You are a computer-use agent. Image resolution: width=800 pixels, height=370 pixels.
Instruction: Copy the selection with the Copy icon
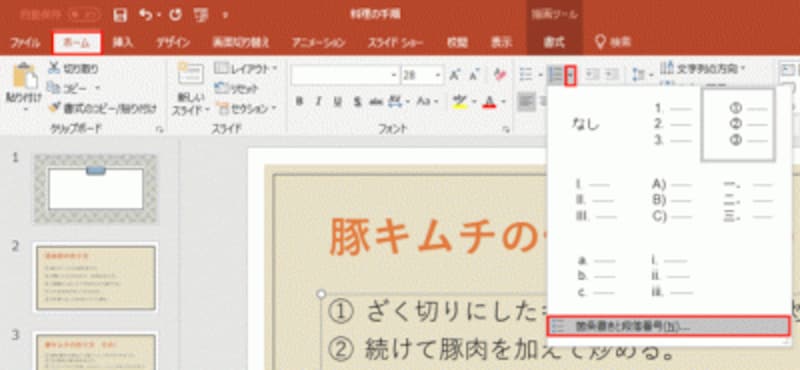54,88
